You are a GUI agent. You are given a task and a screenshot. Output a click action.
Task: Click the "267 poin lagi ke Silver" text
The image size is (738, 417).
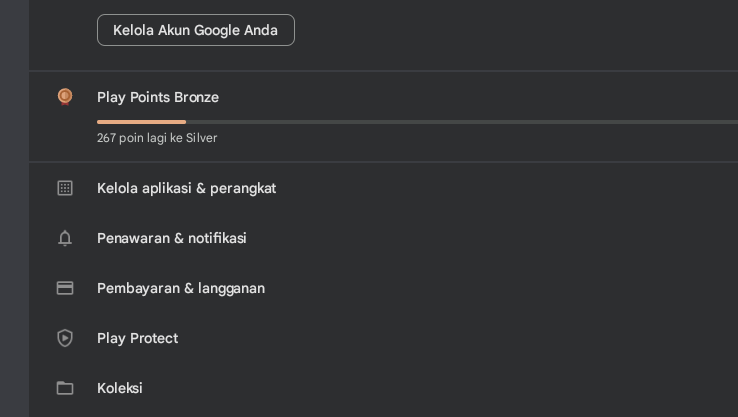pos(157,138)
